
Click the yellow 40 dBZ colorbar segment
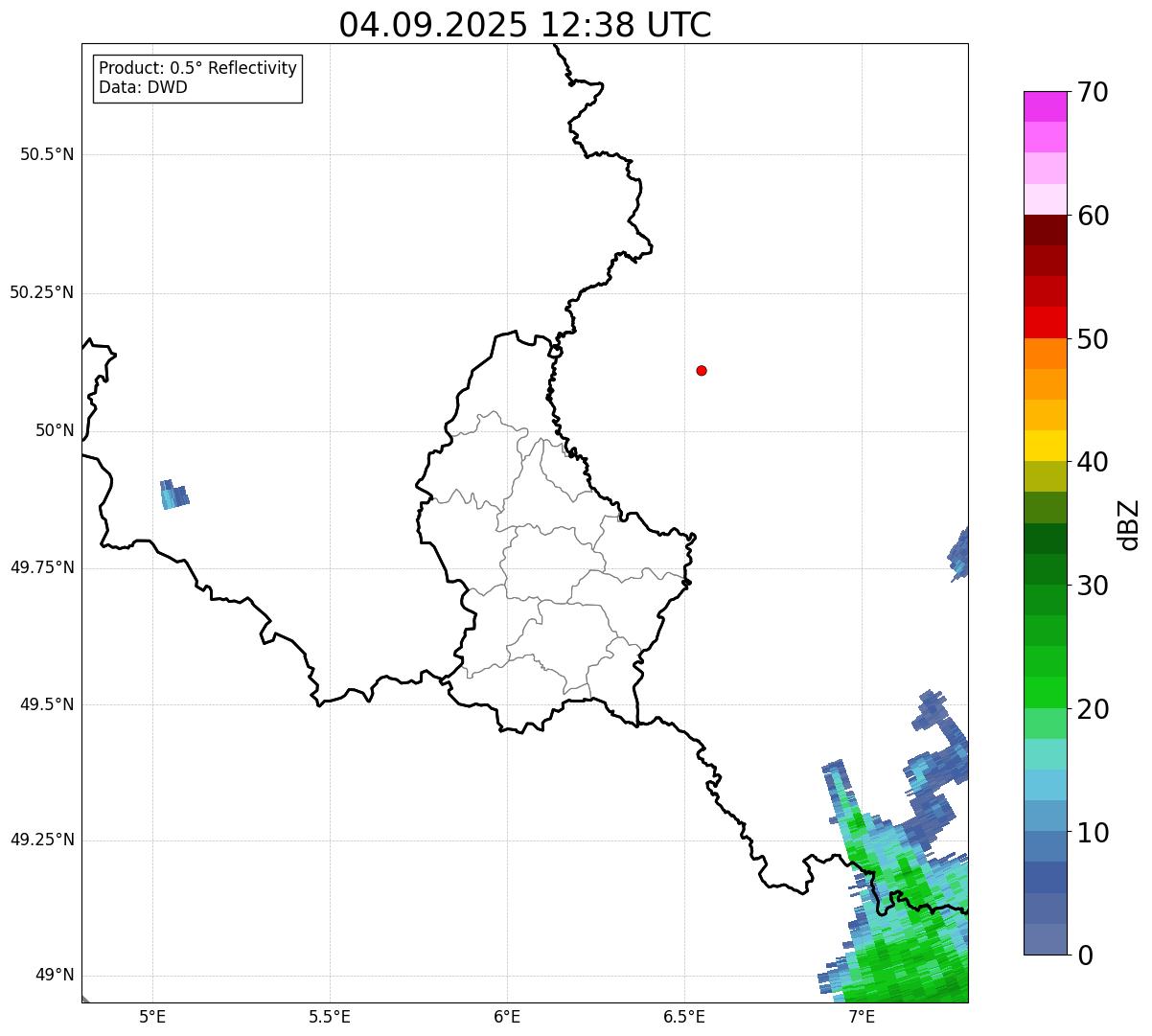pos(1045,446)
